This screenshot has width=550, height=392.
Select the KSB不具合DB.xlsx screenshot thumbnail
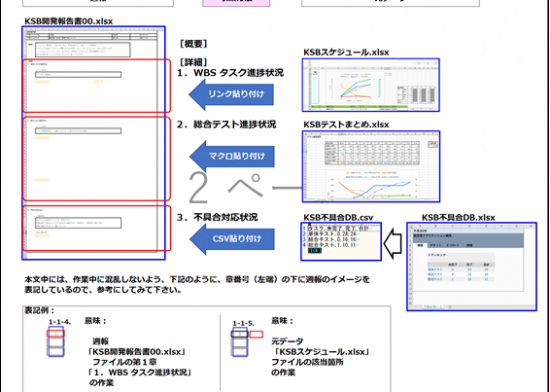[472, 266]
